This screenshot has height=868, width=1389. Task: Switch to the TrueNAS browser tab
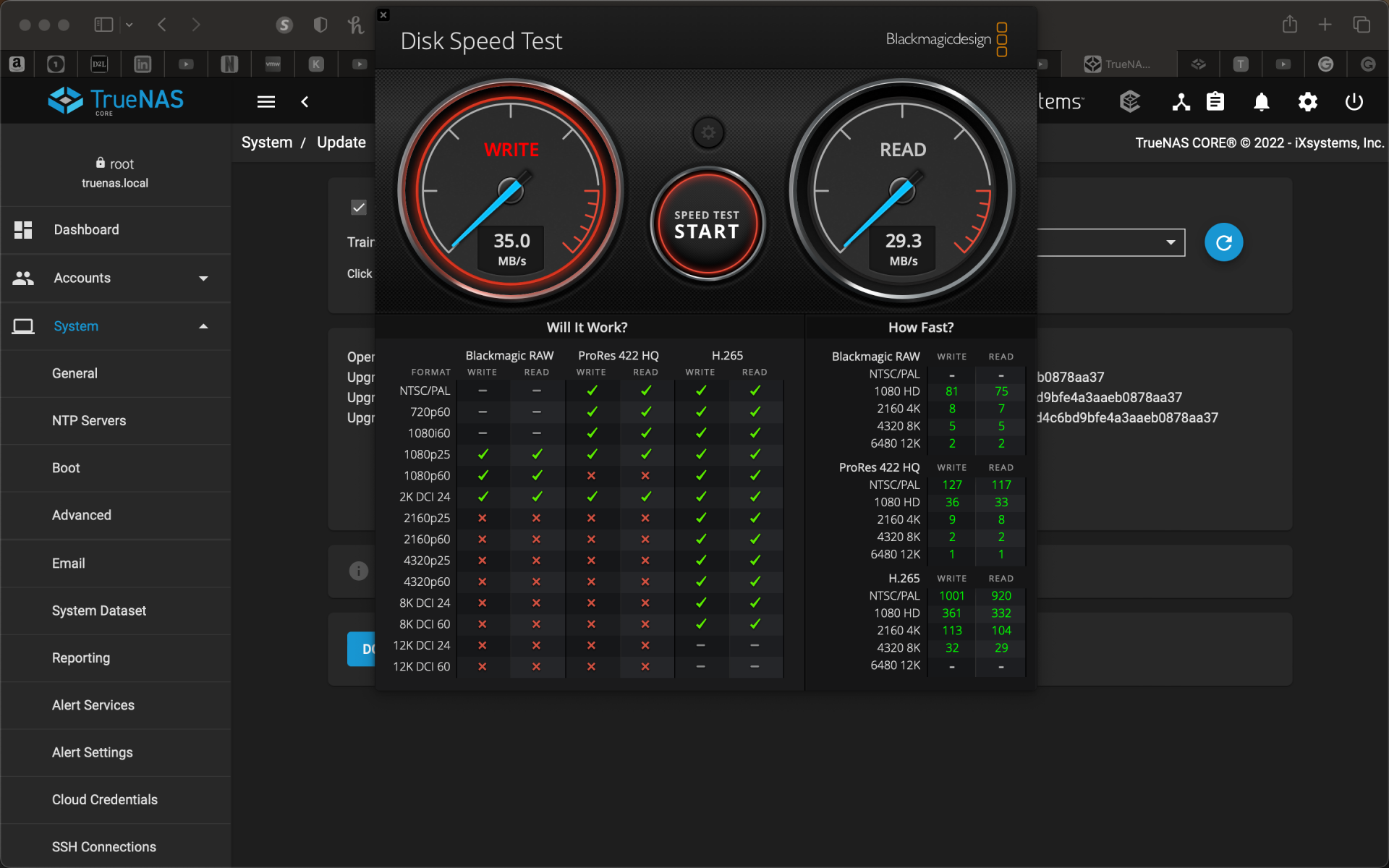tap(1118, 64)
